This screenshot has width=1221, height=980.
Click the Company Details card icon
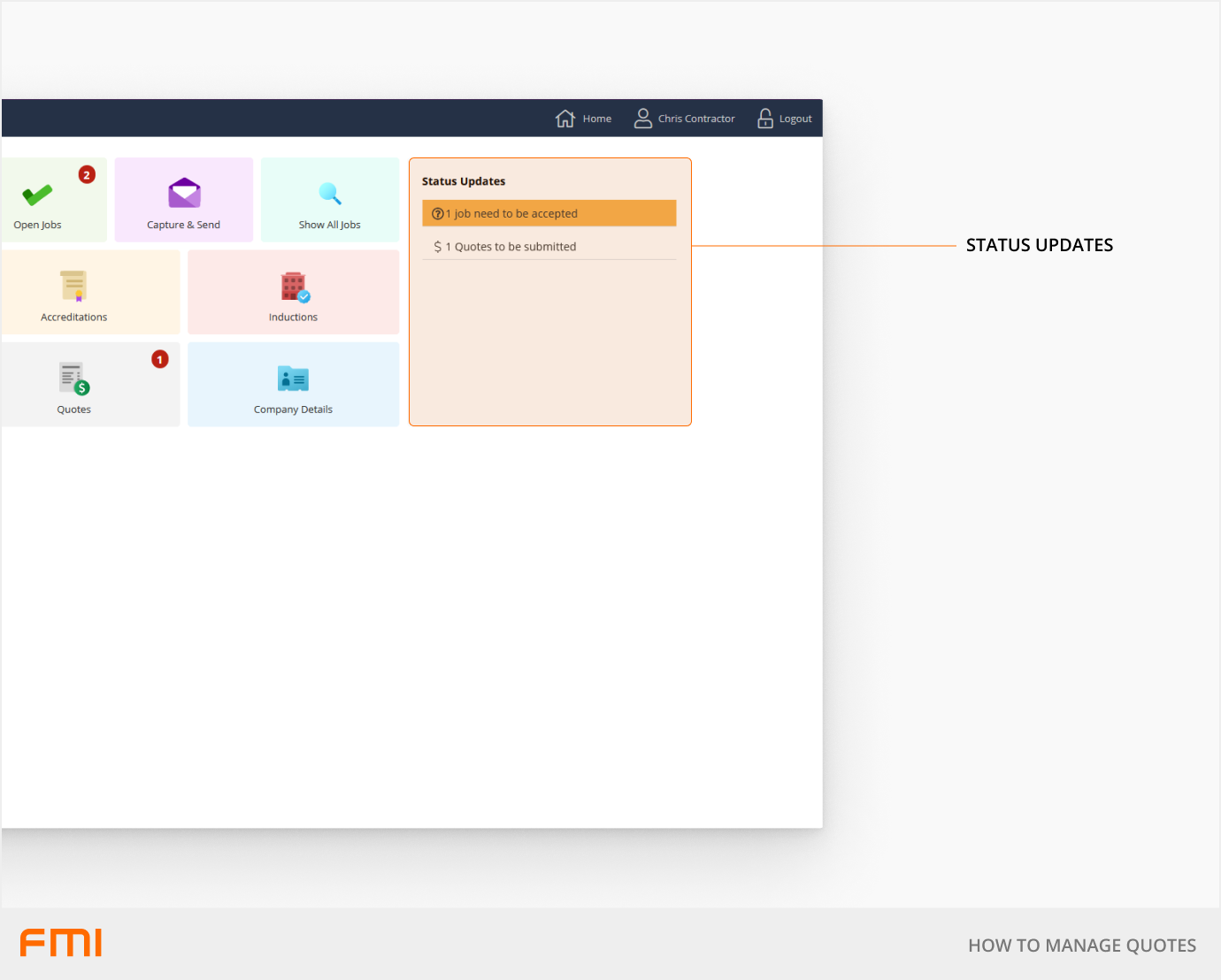pyautogui.click(x=293, y=379)
